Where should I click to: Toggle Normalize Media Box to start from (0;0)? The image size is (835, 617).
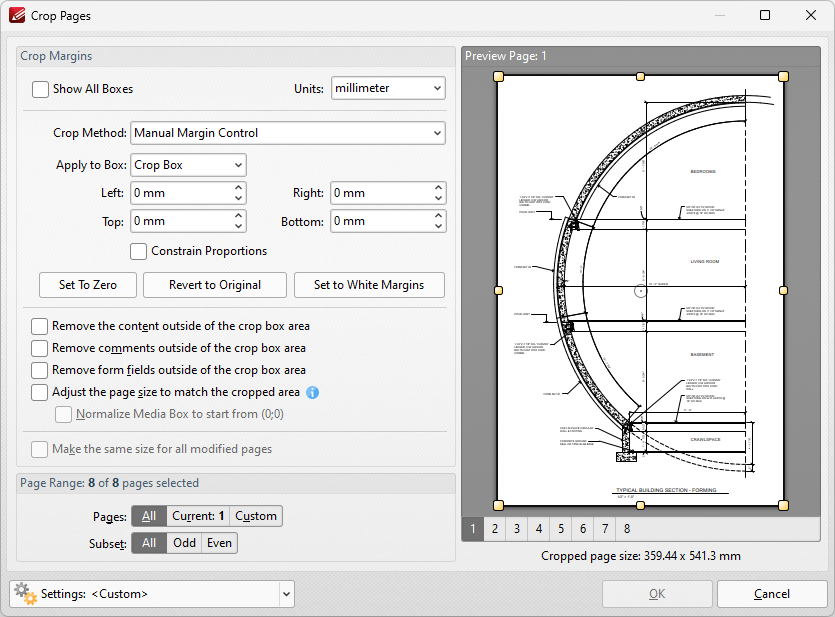63,414
